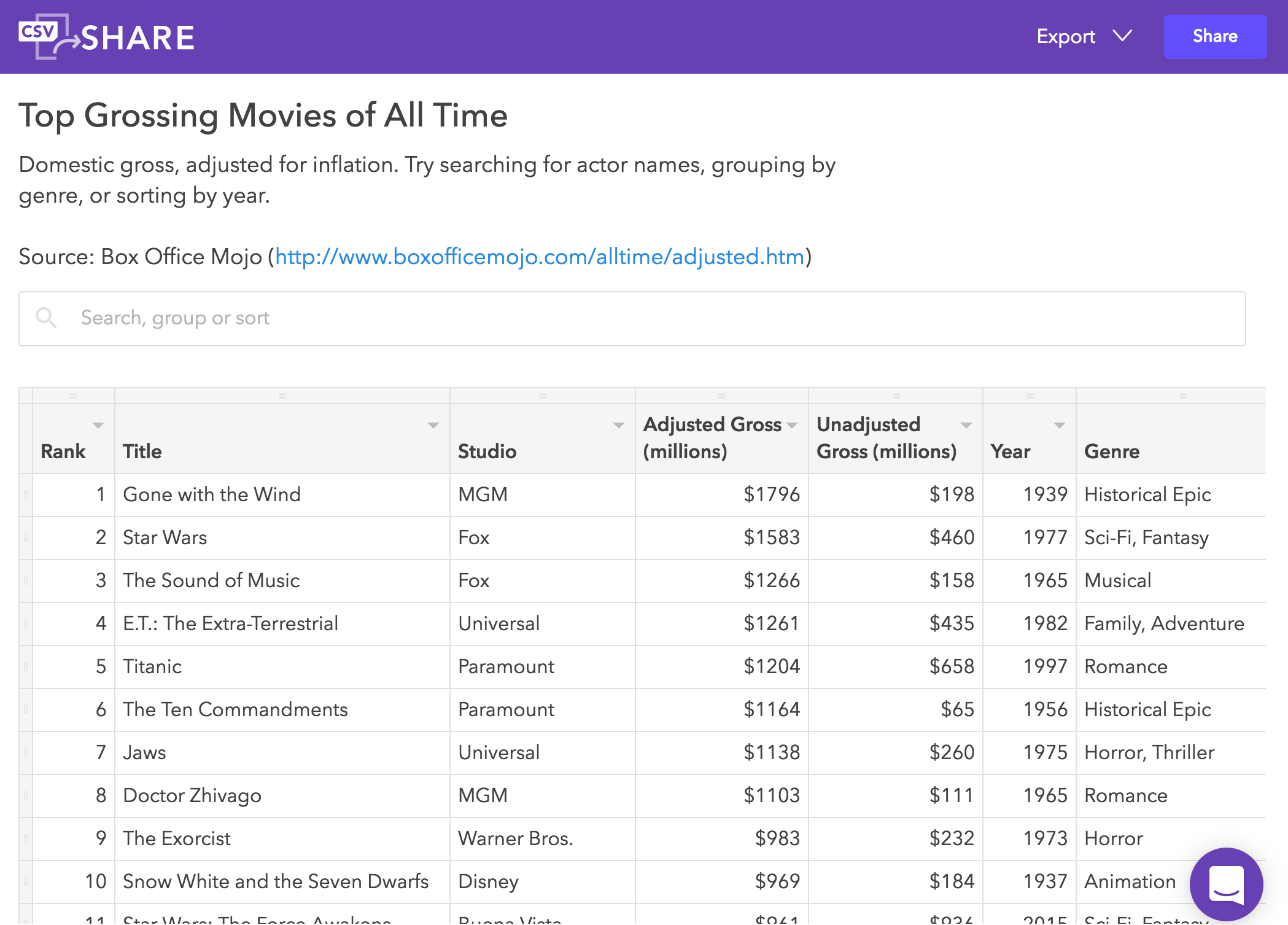
Task: Click the Adjusted Gross column drag handle
Action: [x=722, y=396]
